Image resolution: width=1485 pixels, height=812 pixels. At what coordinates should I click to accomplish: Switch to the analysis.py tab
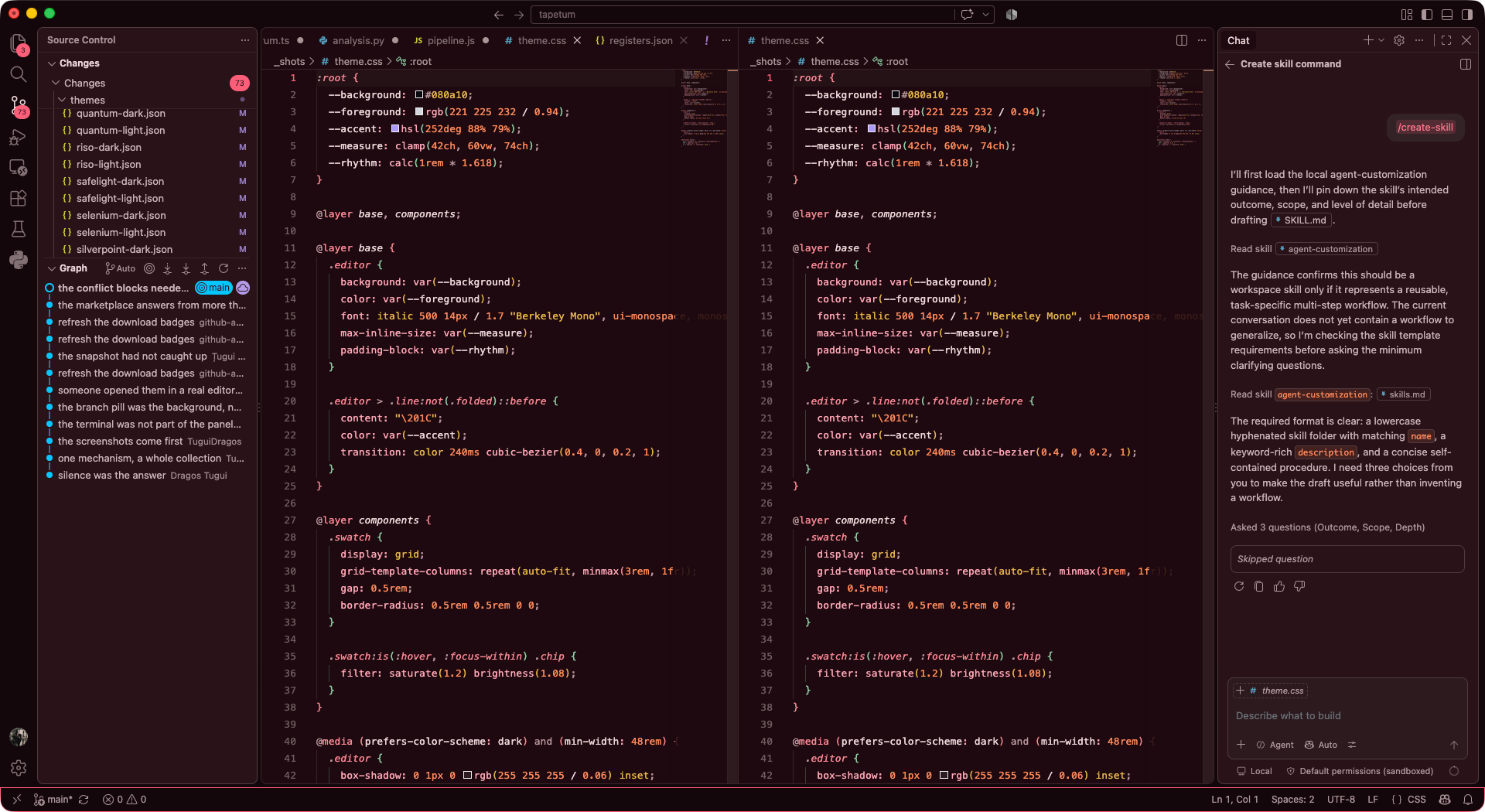point(358,40)
